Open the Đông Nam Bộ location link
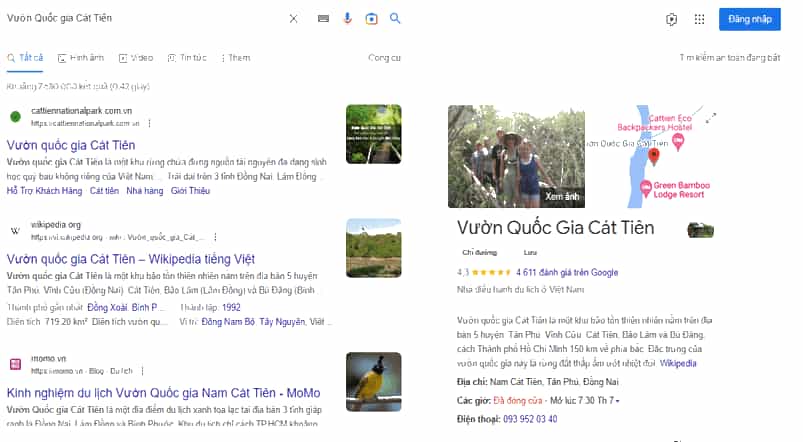803x442 pixels. pos(228,322)
